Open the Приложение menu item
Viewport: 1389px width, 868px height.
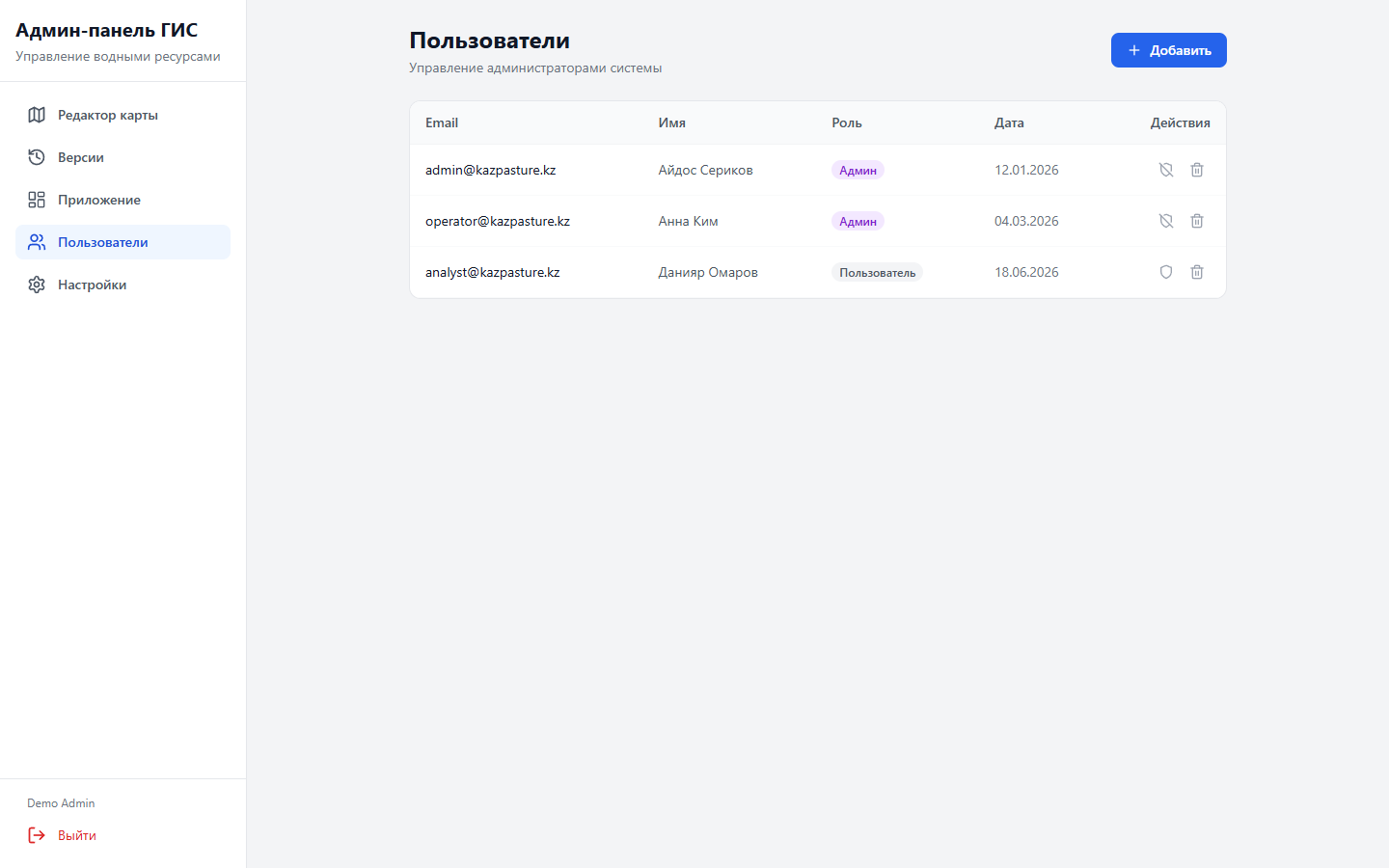click(123, 200)
